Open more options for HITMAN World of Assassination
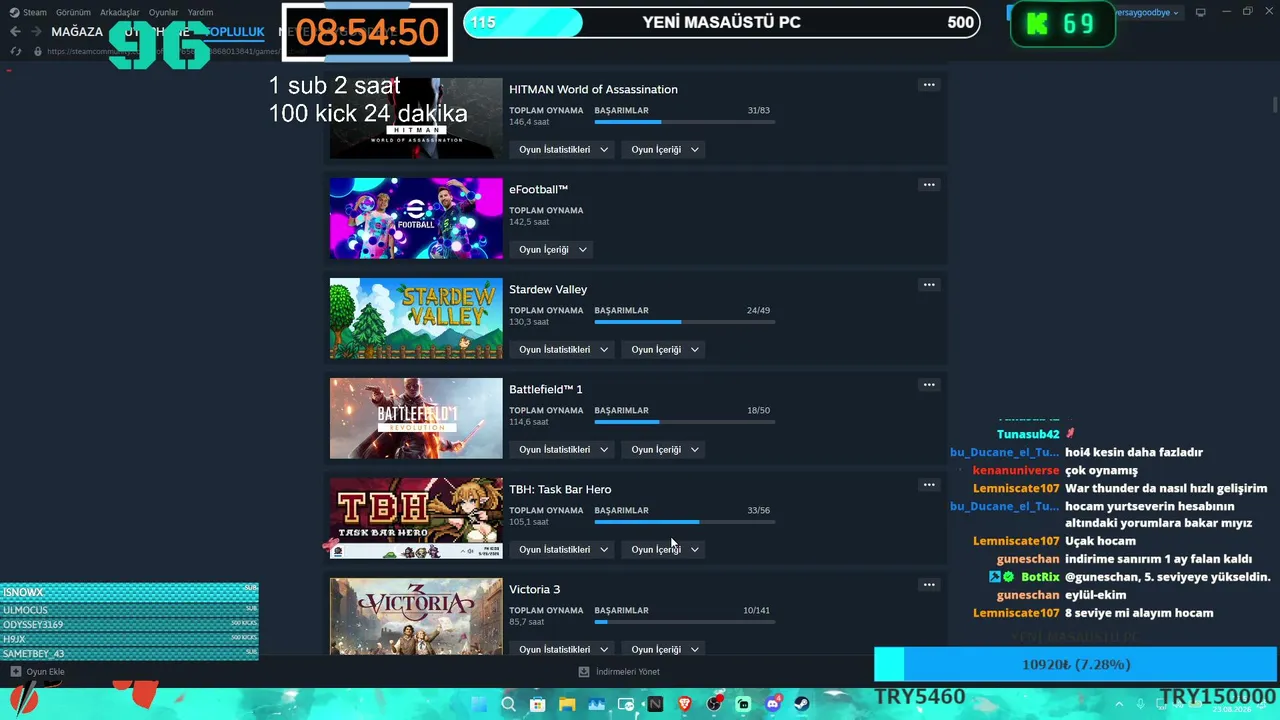Viewport: 1280px width, 720px height. click(x=929, y=85)
